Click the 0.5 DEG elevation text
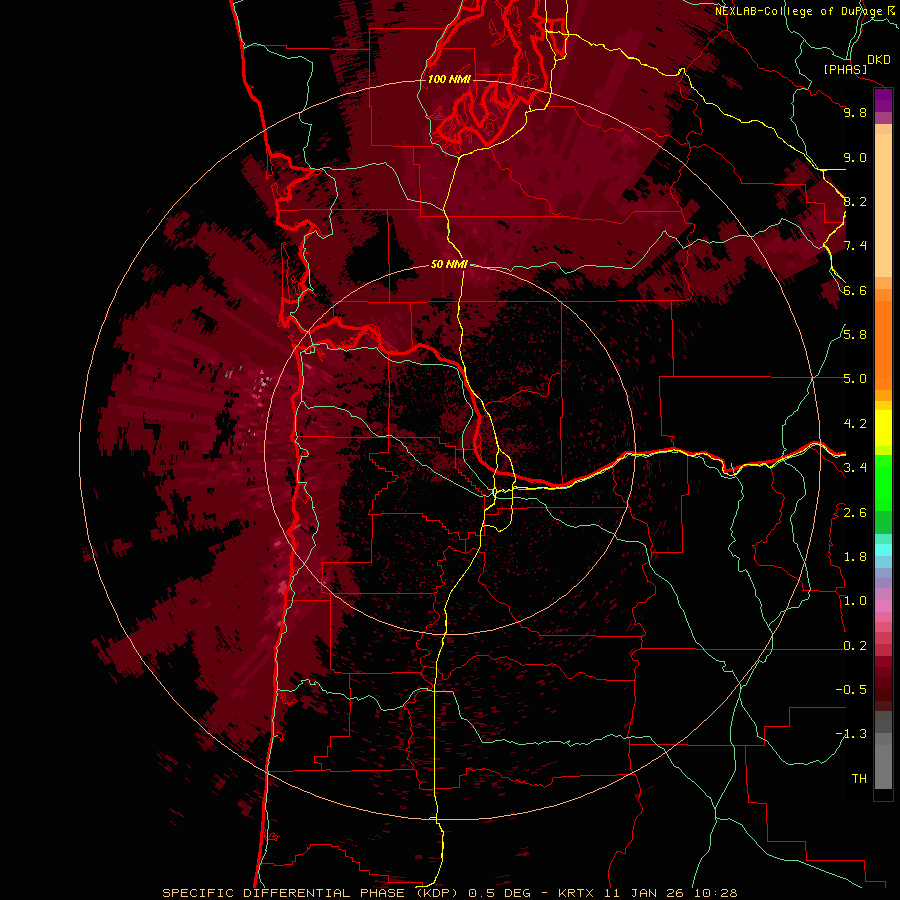Screen dimensions: 900x900 pos(499,893)
